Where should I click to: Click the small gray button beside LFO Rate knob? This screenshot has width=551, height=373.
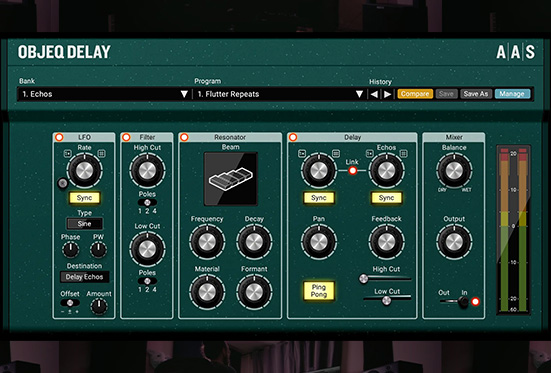pos(62,183)
